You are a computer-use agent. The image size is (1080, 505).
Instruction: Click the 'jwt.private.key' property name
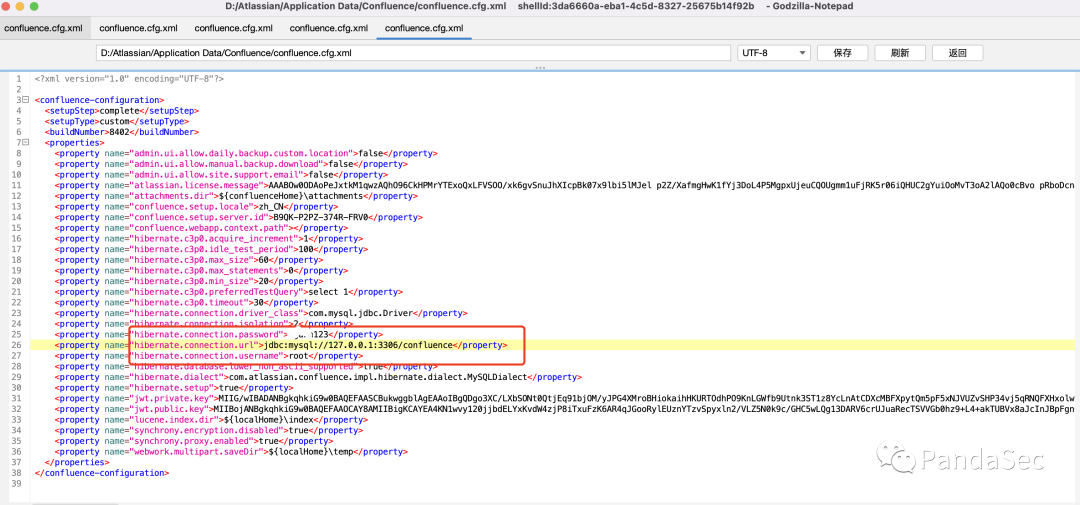point(174,399)
